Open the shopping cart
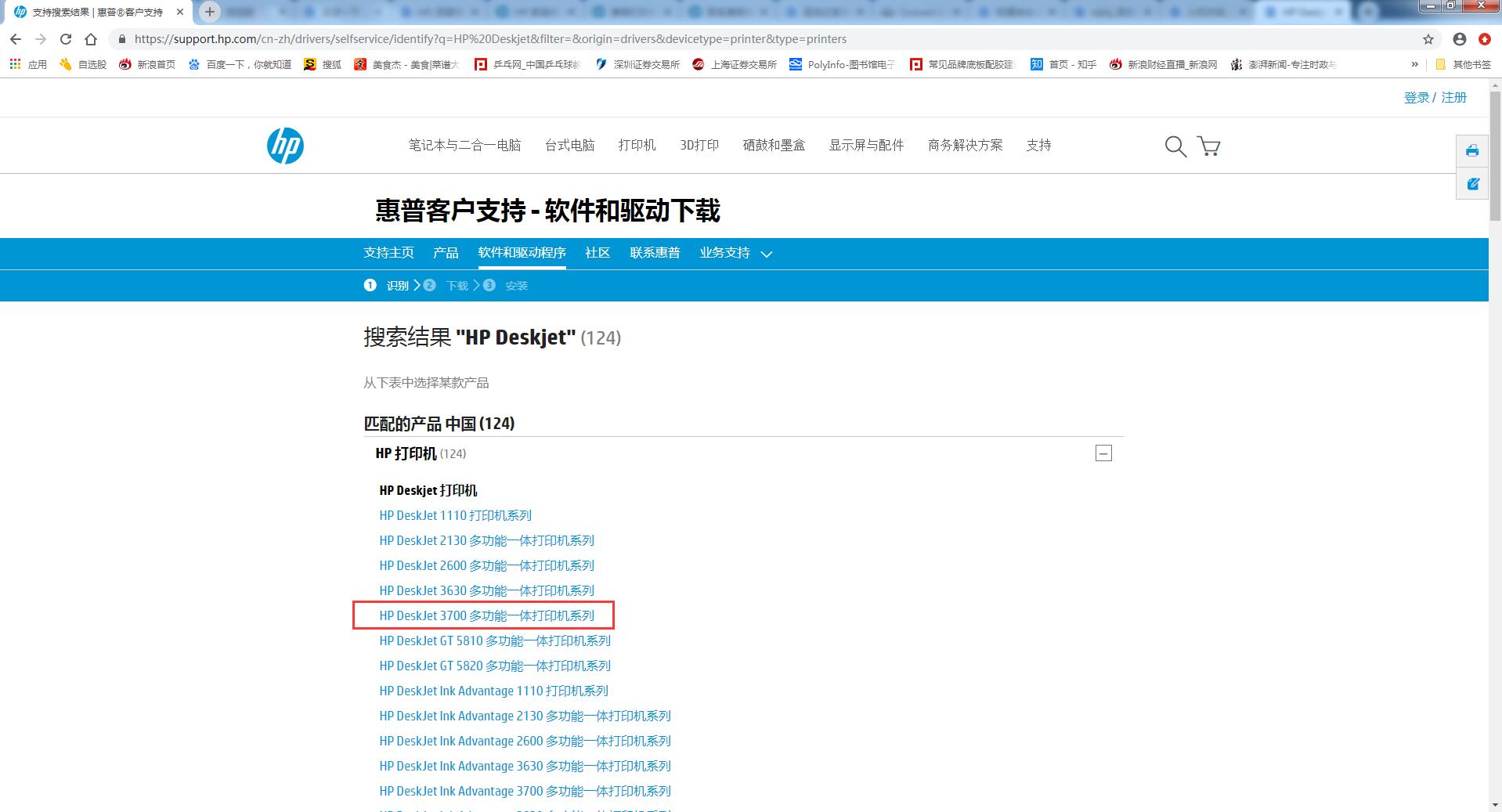Viewport: 1502px width, 812px height. click(1208, 146)
